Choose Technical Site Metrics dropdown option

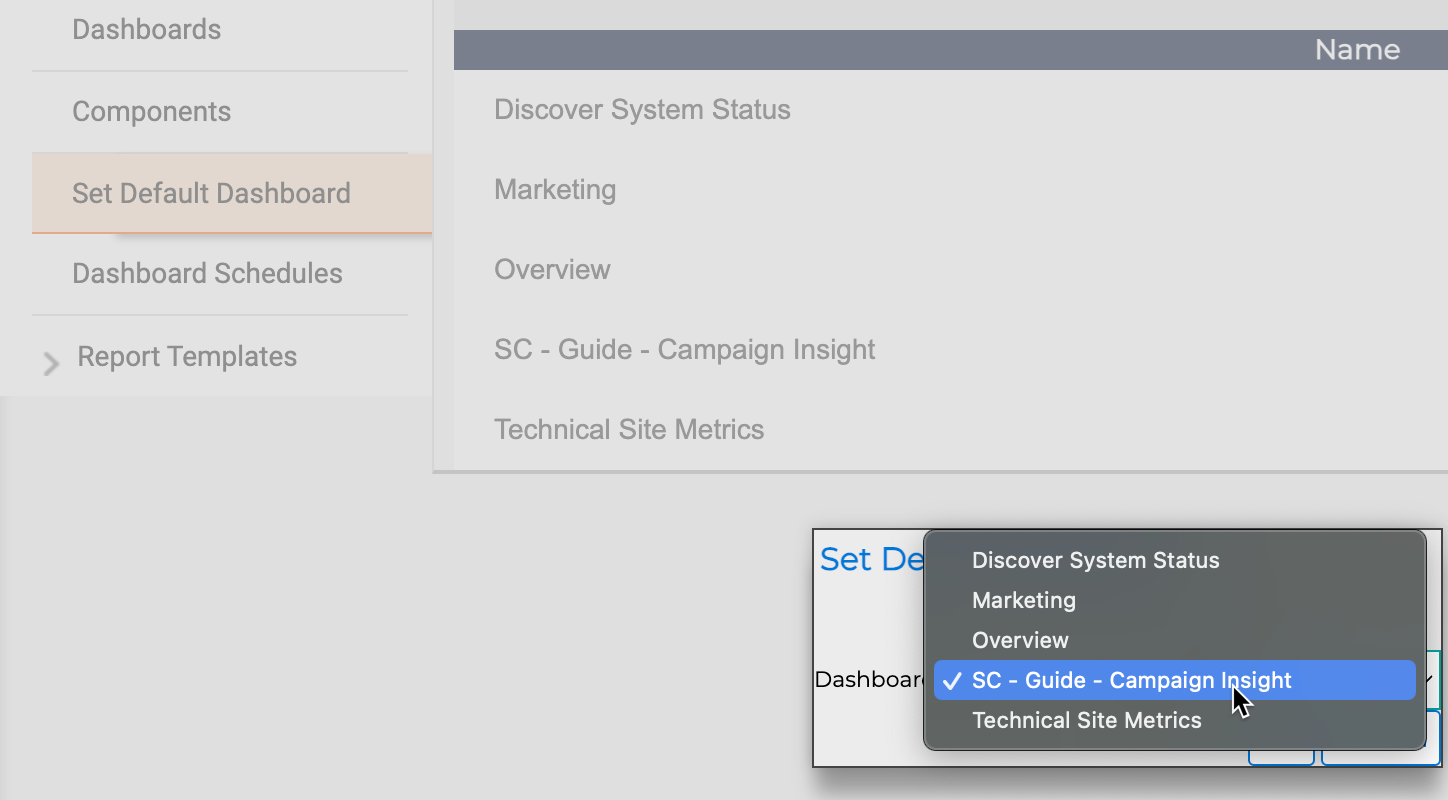pyautogui.click(x=1086, y=720)
